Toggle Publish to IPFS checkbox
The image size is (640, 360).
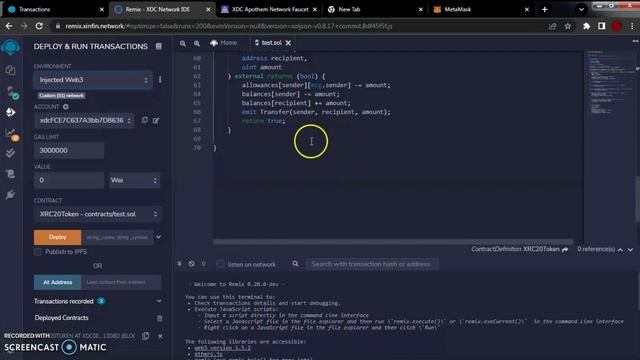[38, 252]
